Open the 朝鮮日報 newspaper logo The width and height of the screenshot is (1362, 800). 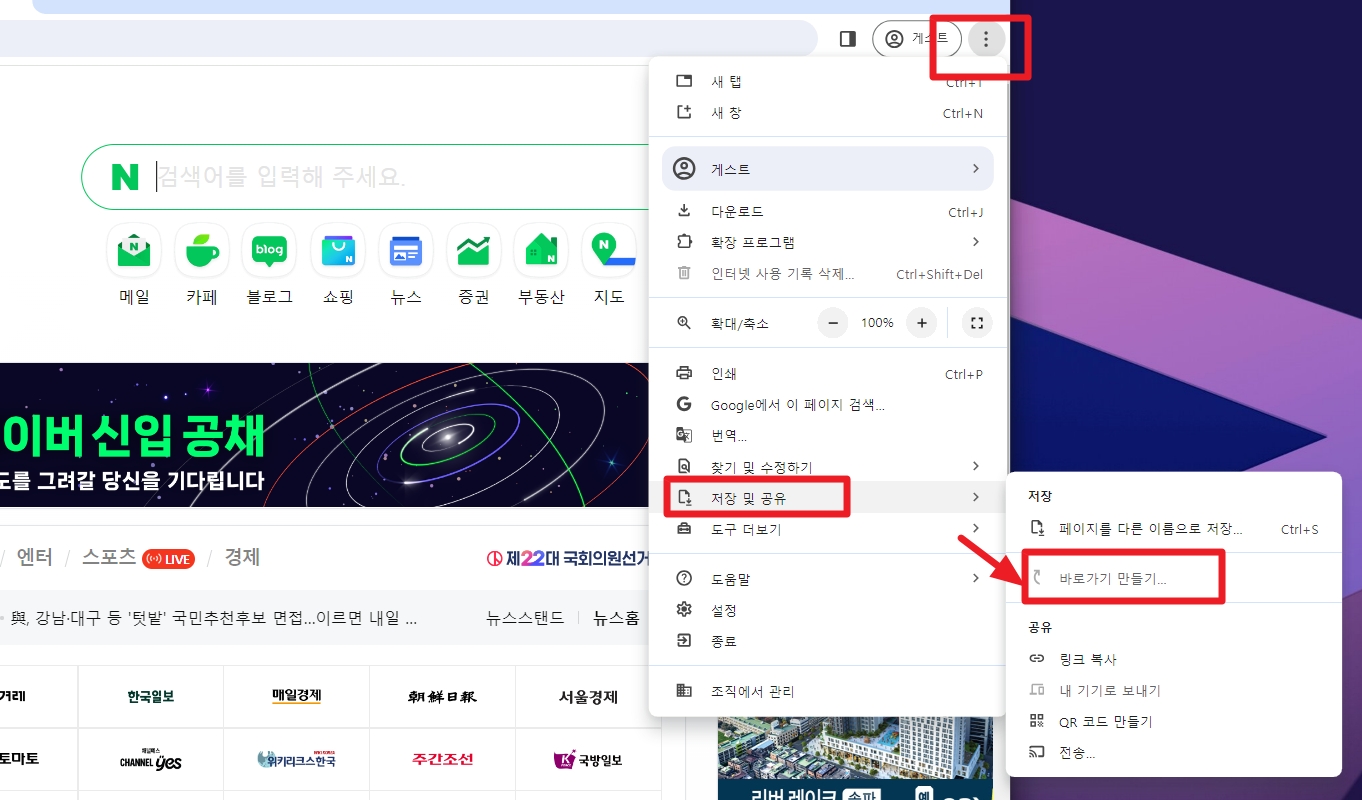coord(442,696)
